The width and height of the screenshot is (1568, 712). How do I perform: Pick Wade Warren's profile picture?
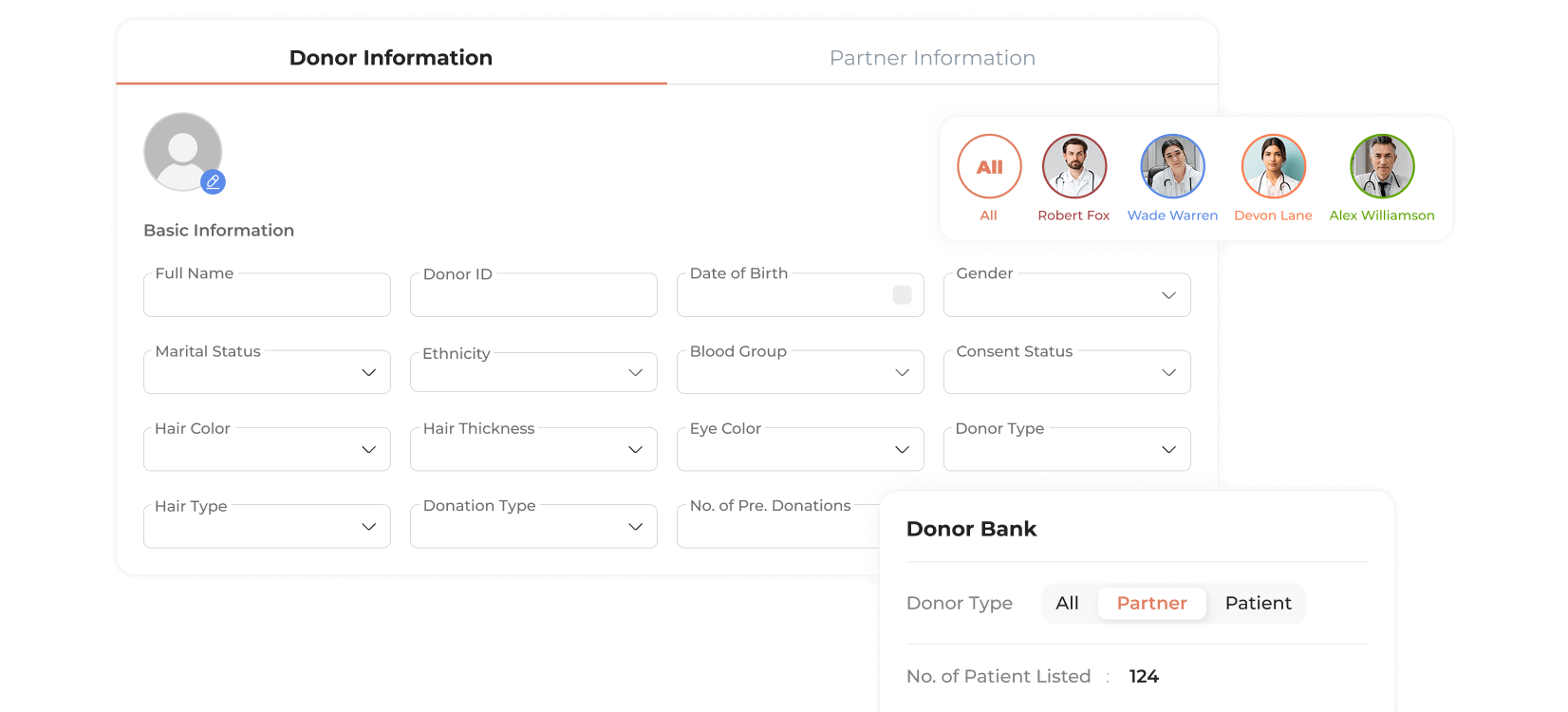coord(1172,166)
